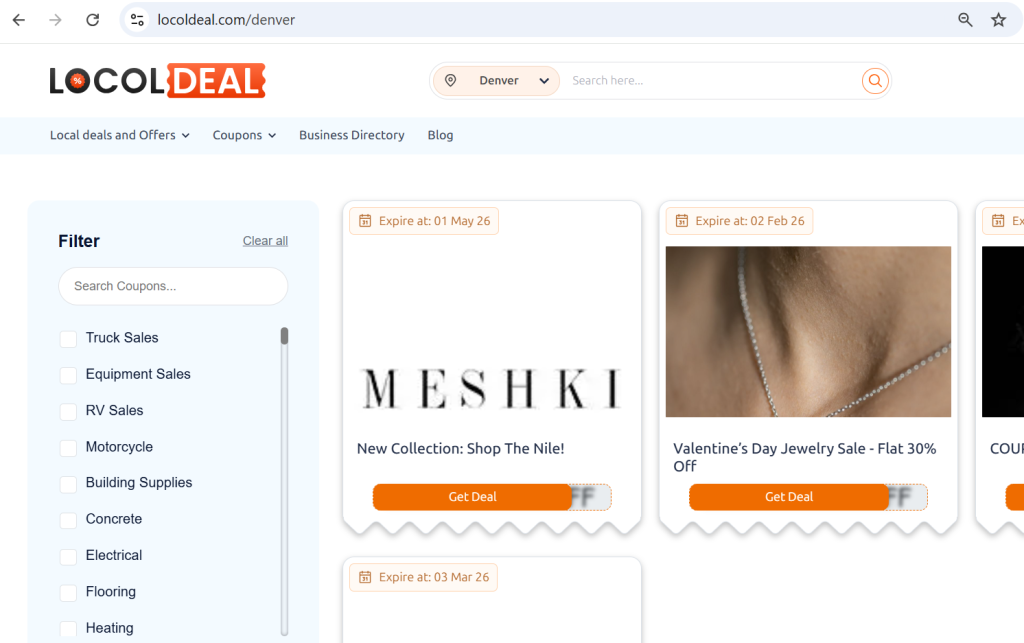Click the filter list scrollbar thumb
The height and width of the screenshot is (643, 1024).
tap(284, 336)
